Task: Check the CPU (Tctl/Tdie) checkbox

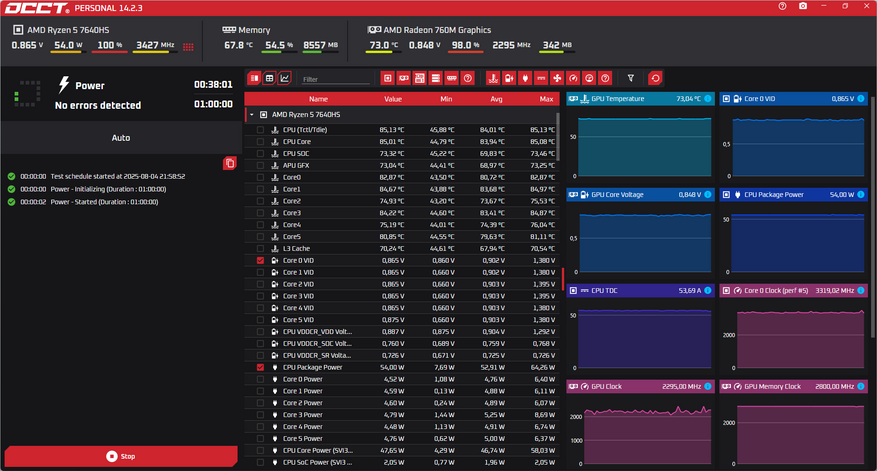Action: 260,130
